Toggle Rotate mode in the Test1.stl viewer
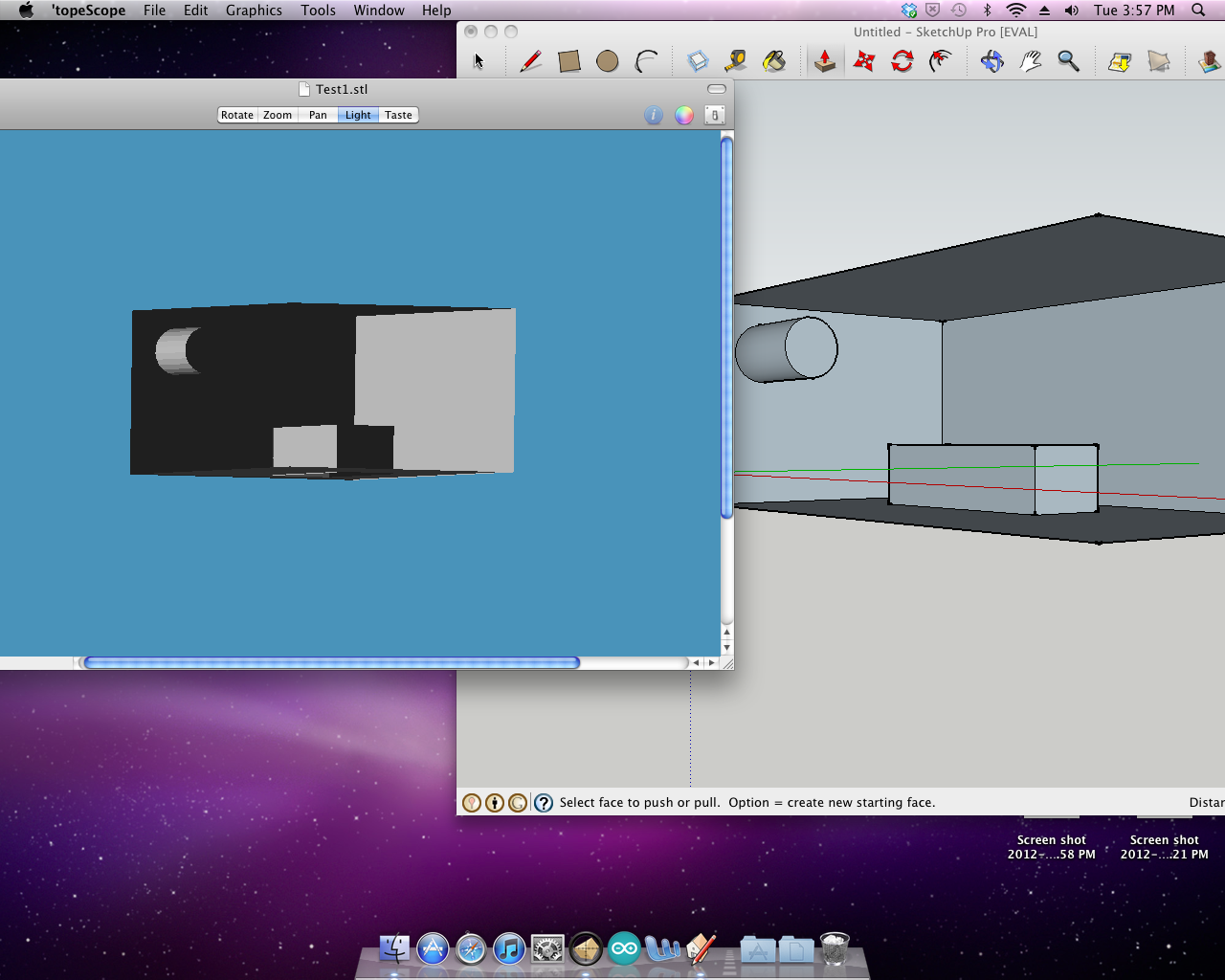Image resolution: width=1225 pixels, height=980 pixels. pyautogui.click(x=236, y=115)
